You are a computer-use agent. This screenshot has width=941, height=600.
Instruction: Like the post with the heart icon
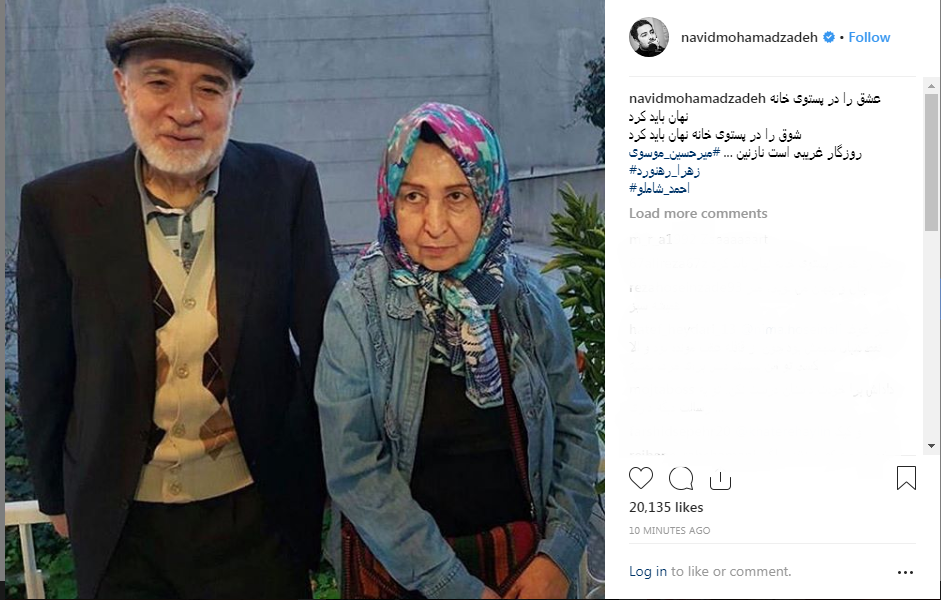[x=640, y=478]
